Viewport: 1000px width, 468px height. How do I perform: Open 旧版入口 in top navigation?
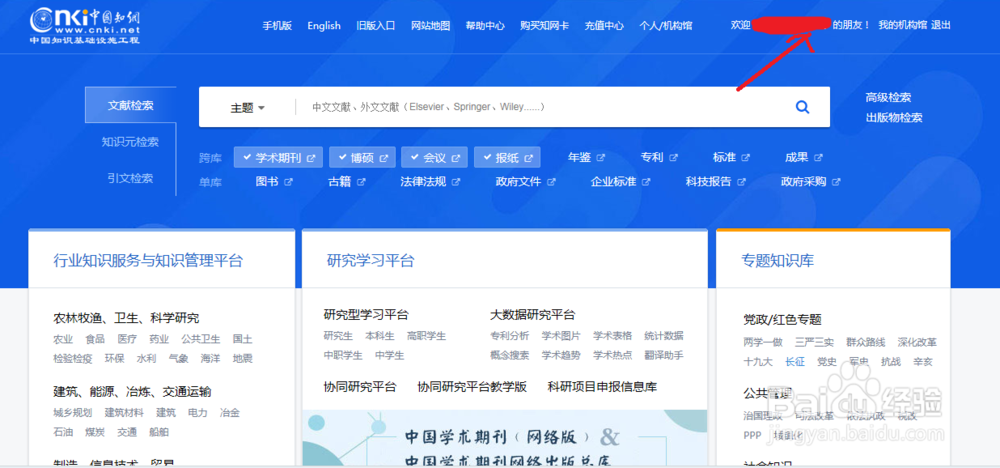point(376,26)
